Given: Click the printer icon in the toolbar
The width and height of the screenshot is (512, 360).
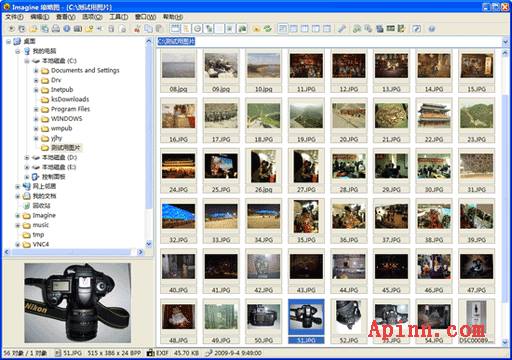Looking at the screenshot, I should tap(56, 29).
